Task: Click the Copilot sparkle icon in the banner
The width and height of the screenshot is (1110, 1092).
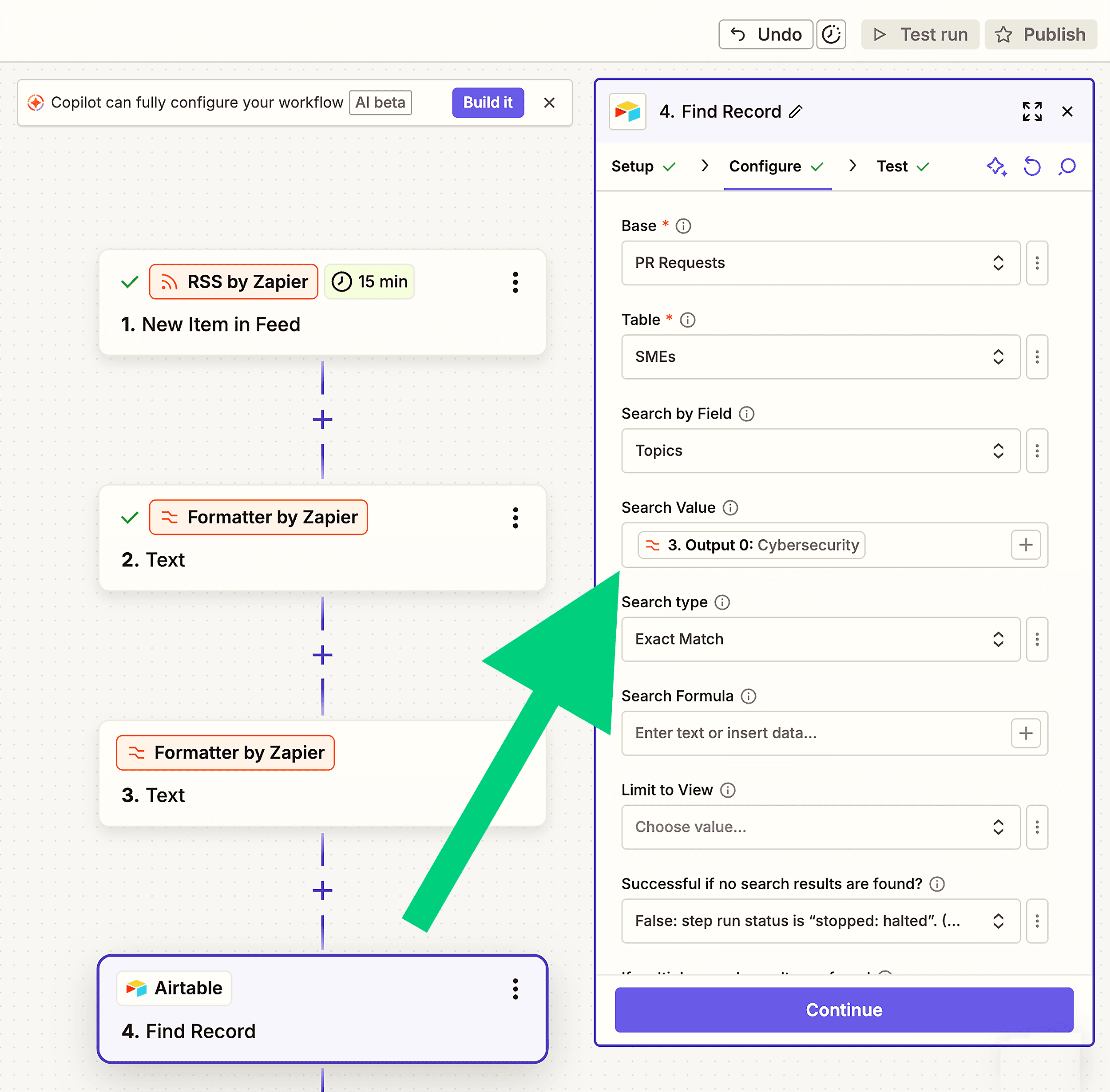Action: [36, 102]
